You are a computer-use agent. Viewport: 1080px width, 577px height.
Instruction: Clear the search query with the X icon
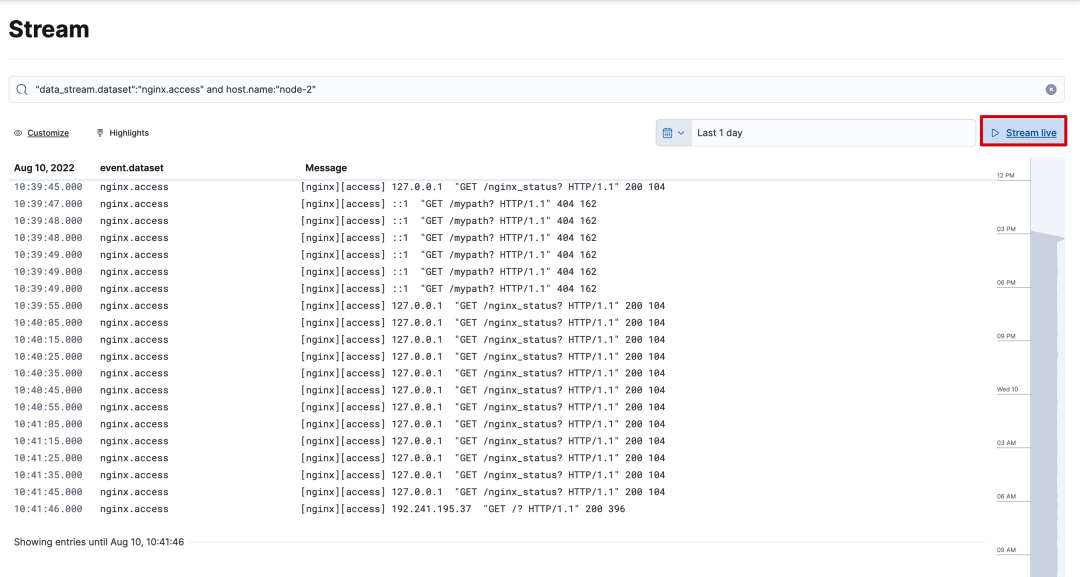click(x=1050, y=90)
